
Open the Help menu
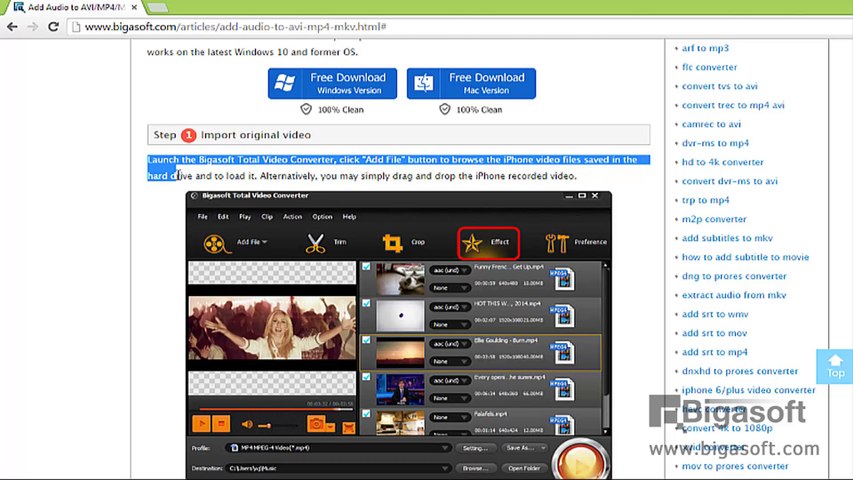coord(349,217)
